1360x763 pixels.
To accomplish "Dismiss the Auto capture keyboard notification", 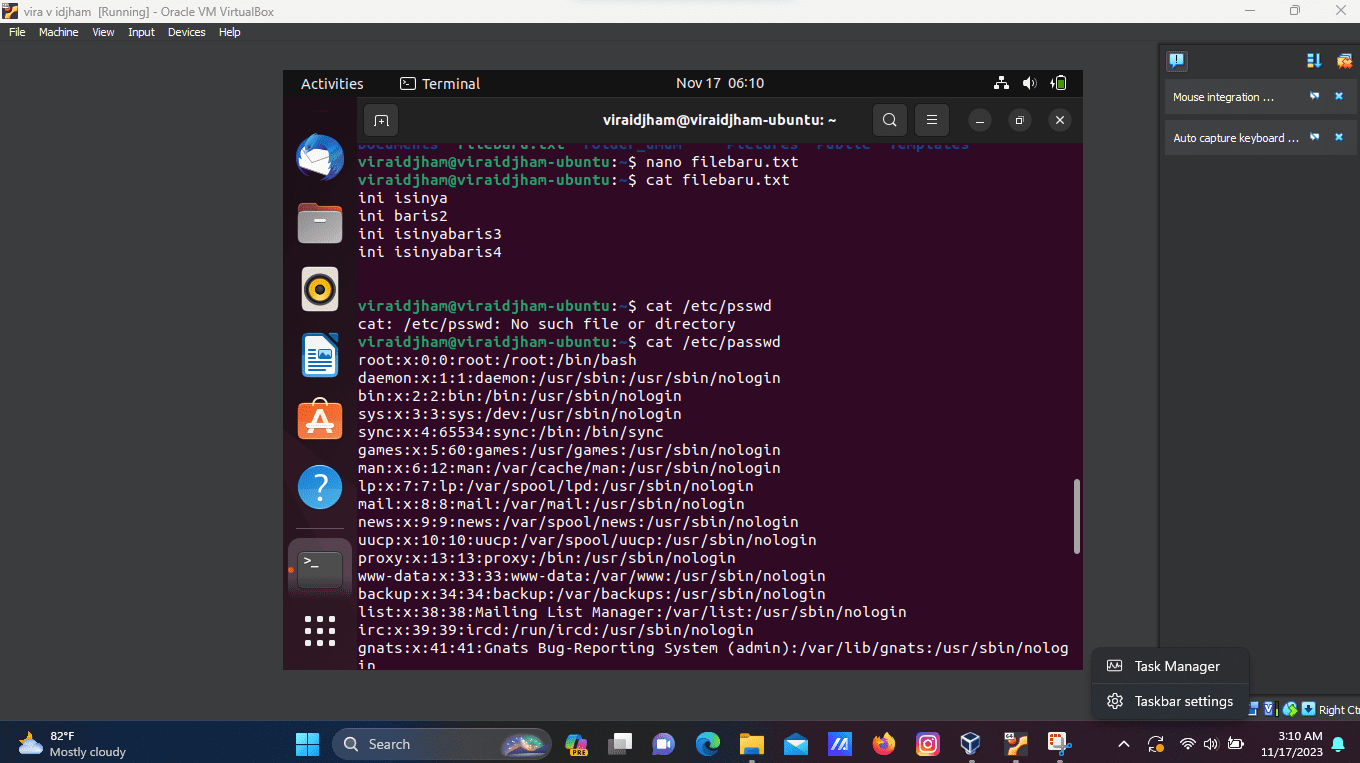I will pyautogui.click(x=1339, y=138).
